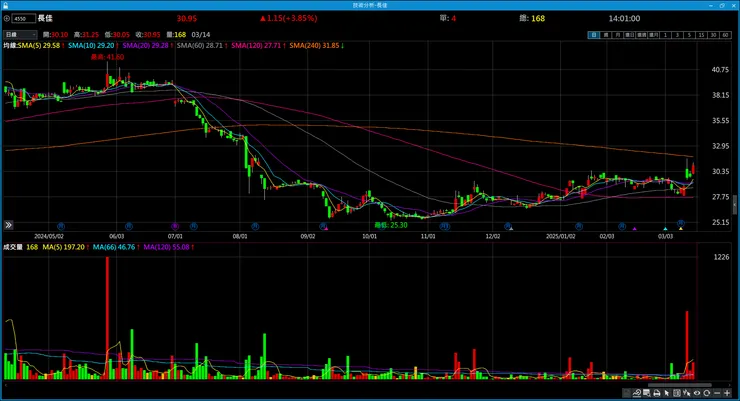Click the volume MA(120) 55.08 label
The width and height of the screenshot is (740, 401).
pyautogui.click(x=167, y=247)
